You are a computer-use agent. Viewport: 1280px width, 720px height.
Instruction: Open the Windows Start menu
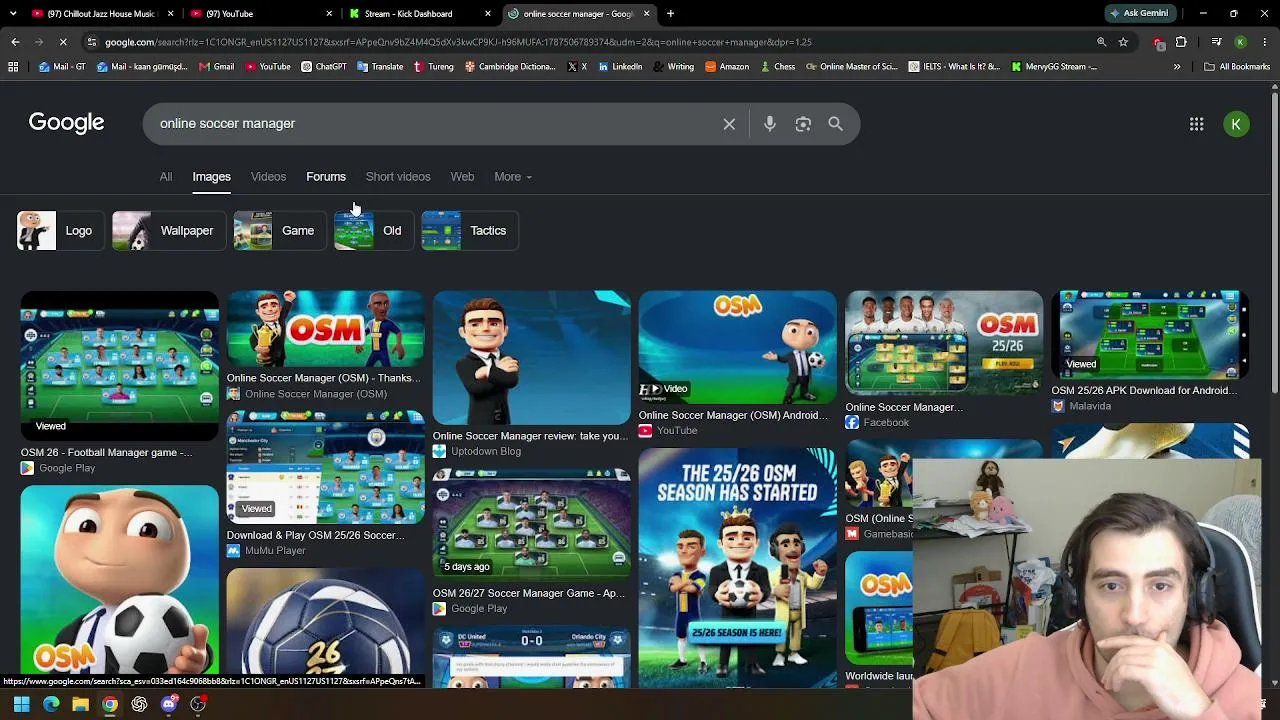pyautogui.click(x=21, y=704)
